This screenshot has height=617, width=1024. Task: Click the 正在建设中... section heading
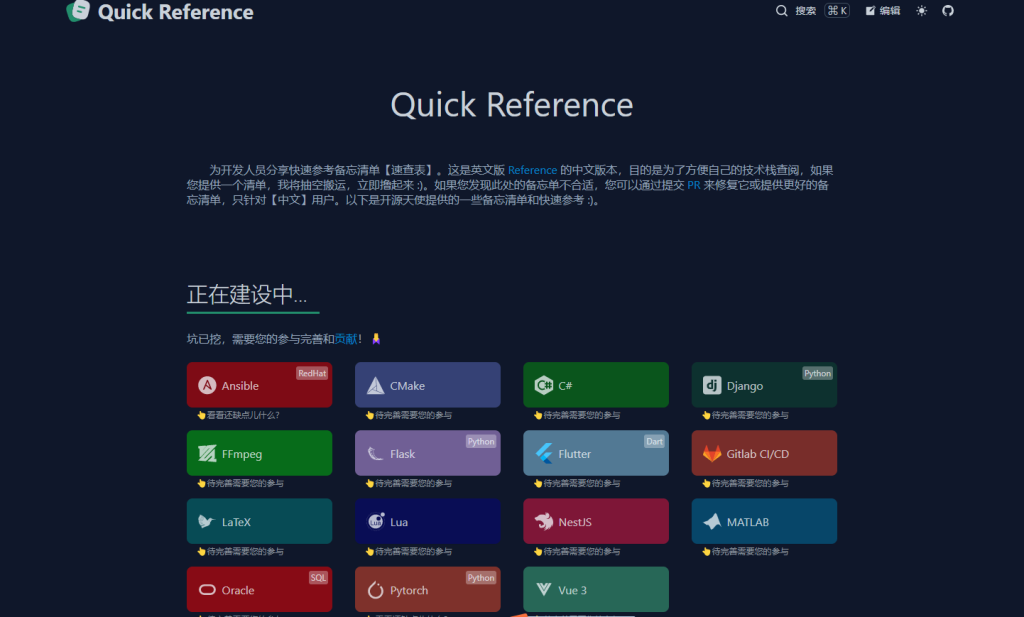pos(247,295)
